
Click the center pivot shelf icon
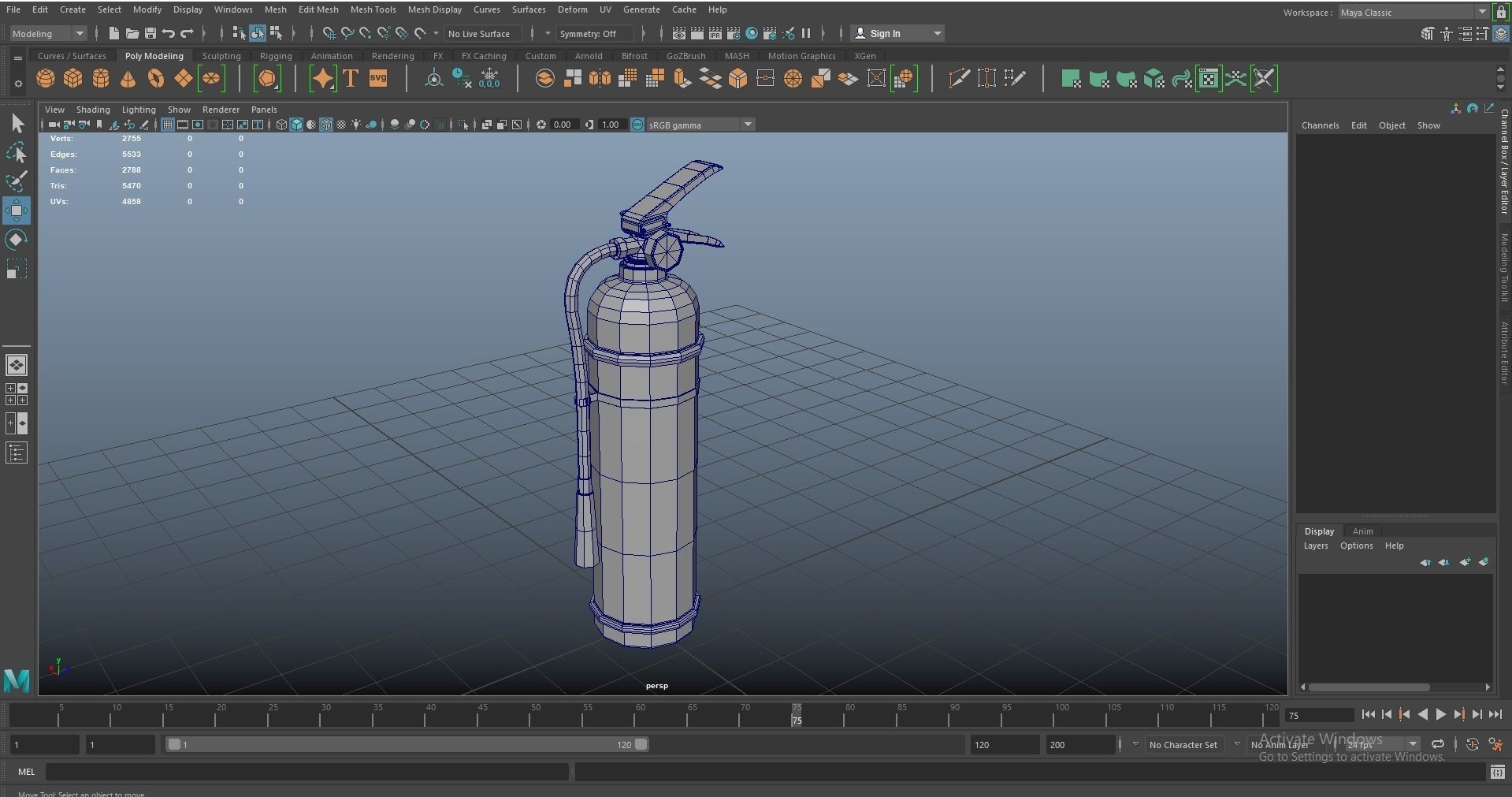[433, 78]
